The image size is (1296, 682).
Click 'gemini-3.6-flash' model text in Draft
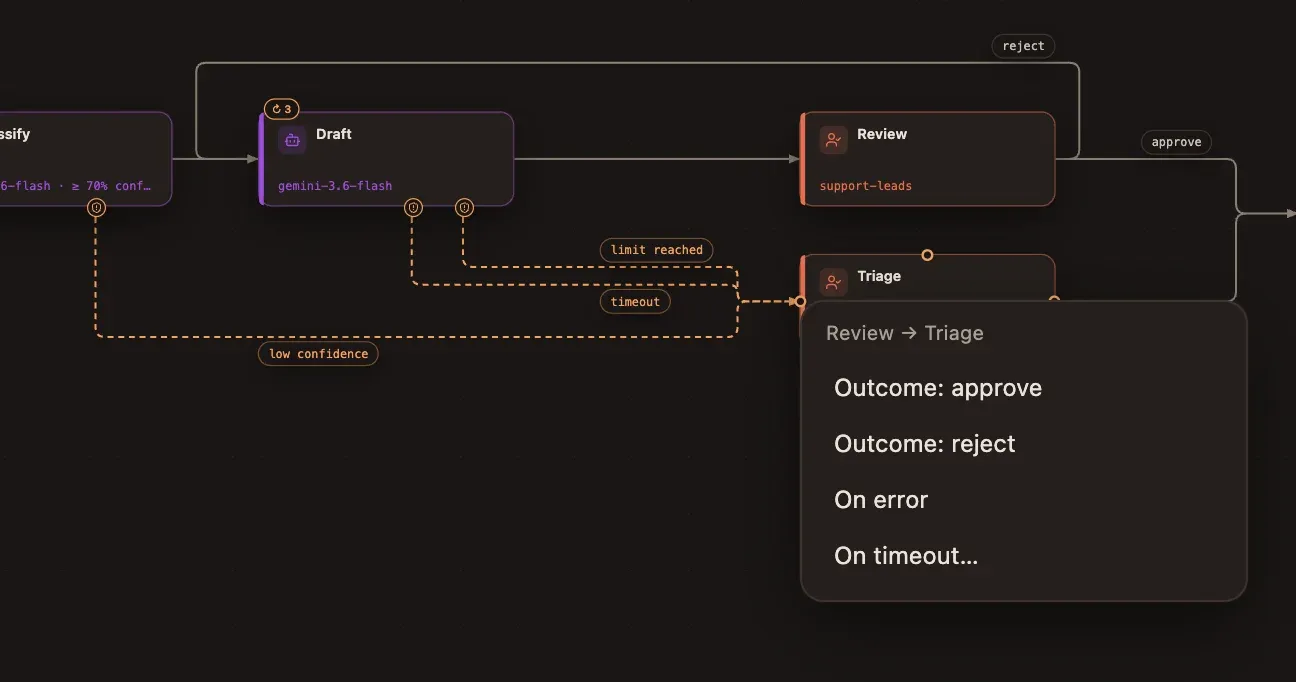tap(335, 186)
